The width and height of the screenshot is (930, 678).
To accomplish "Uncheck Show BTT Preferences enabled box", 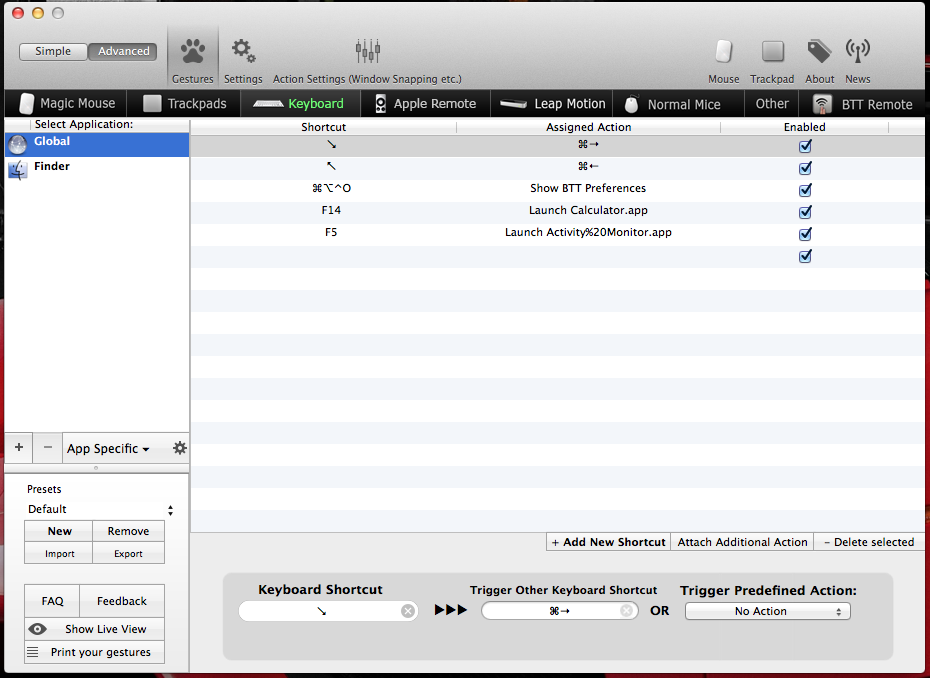I will pyautogui.click(x=805, y=190).
